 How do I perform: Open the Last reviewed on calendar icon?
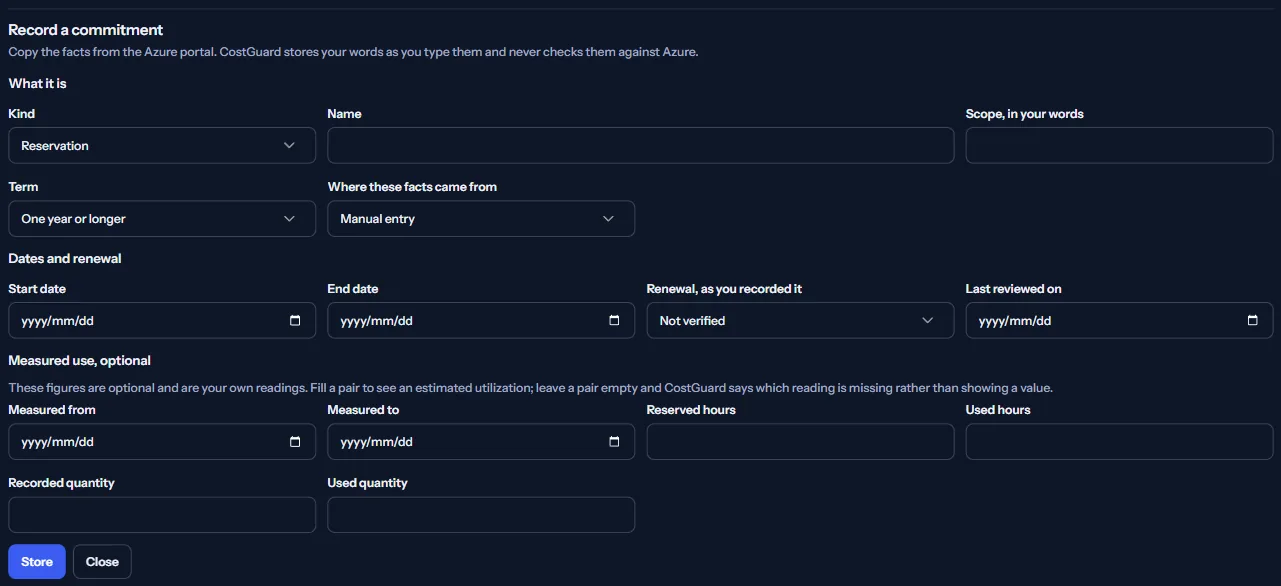(x=1252, y=321)
